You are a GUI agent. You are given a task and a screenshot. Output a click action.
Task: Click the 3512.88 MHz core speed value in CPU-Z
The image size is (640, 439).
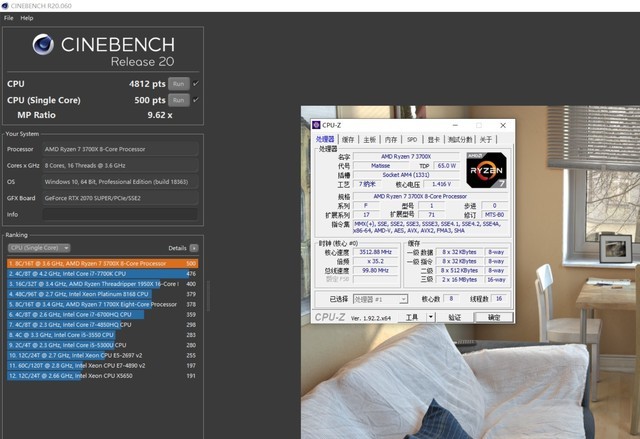[376, 252]
